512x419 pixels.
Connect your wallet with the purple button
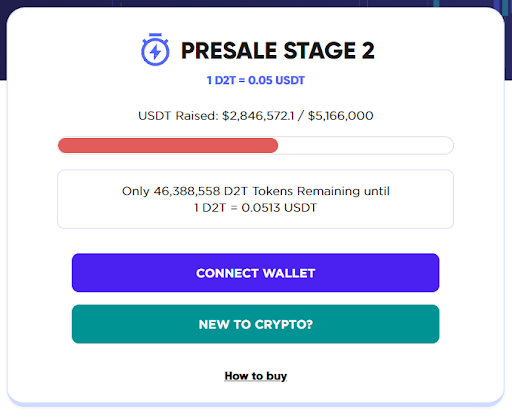[x=255, y=273]
